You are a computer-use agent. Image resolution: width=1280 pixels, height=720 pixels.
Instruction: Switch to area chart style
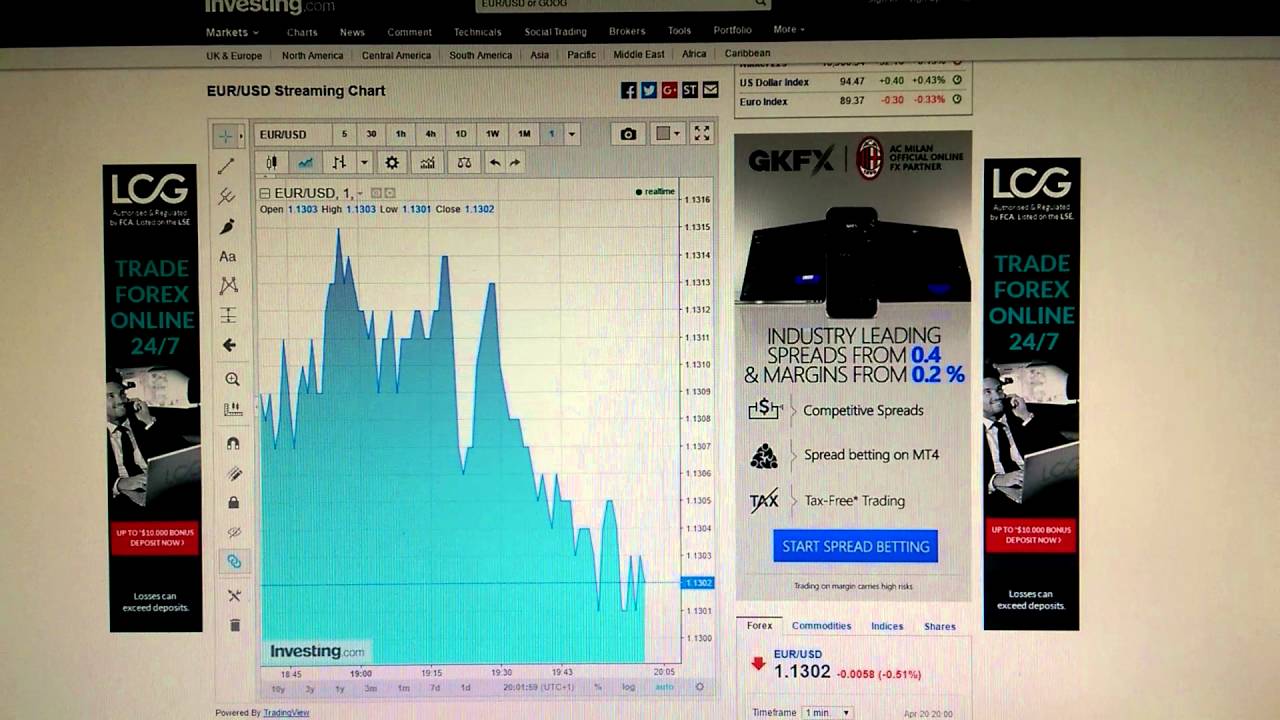pos(305,163)
